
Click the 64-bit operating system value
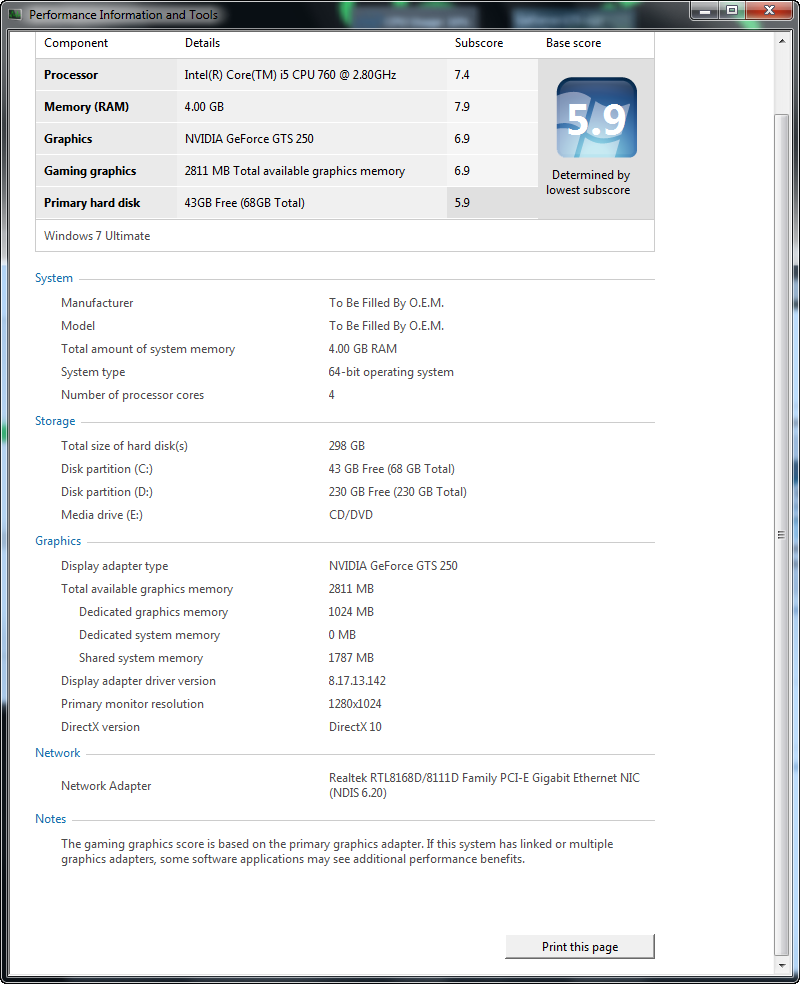pos(391,372)
